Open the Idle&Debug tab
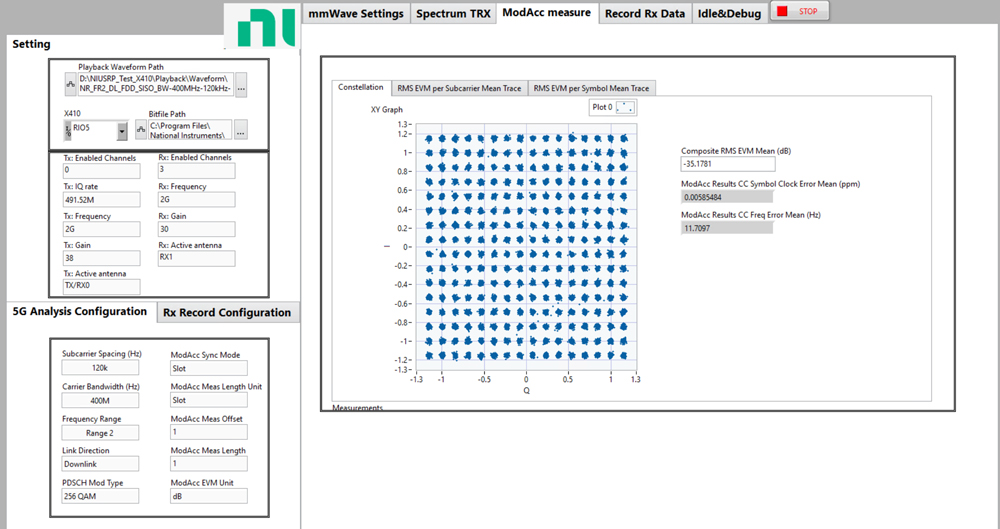 (x=729, y=13)
